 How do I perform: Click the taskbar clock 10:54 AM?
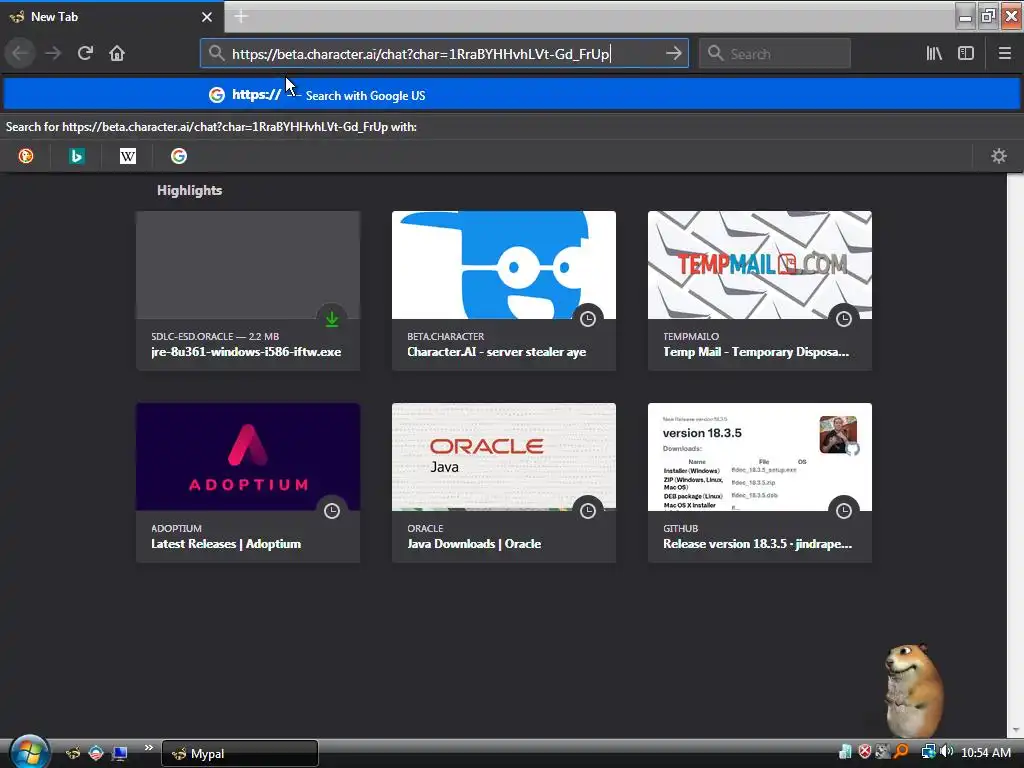[986, 753]
